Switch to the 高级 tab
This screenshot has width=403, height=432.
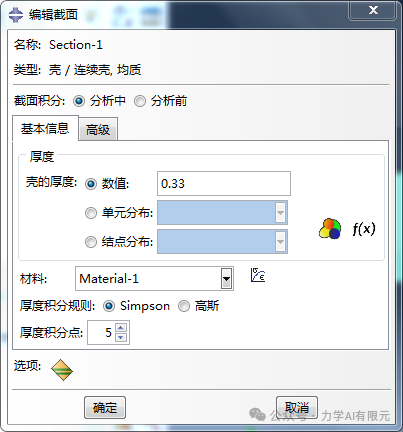point(98,129)
